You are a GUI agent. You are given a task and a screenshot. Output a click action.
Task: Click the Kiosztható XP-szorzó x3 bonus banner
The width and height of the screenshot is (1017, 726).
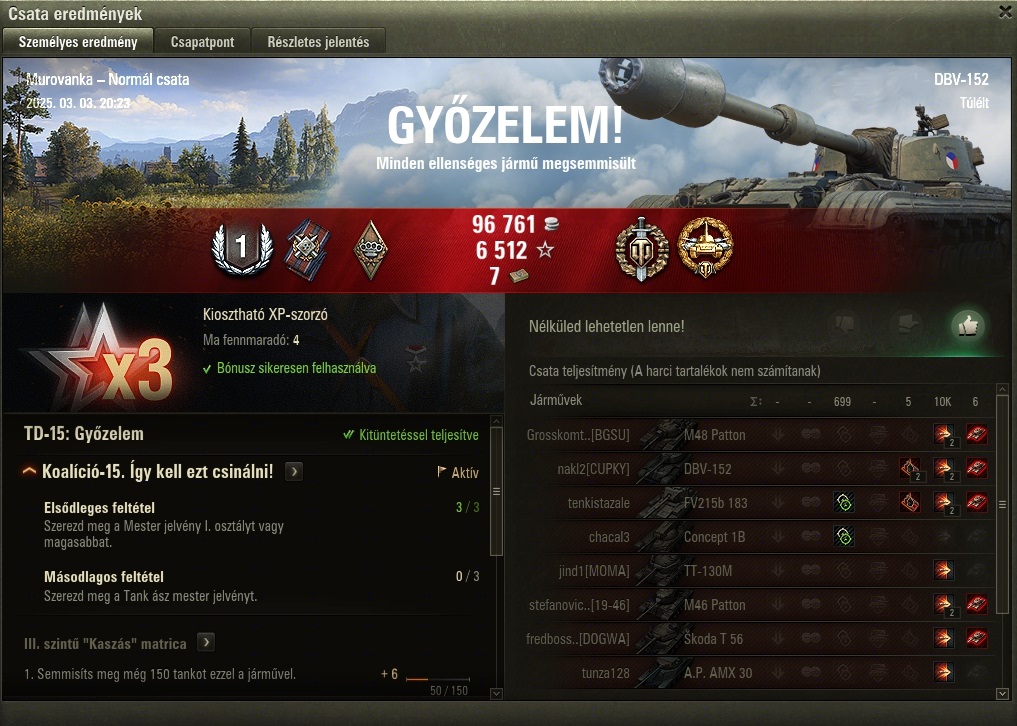click(254, 354)
